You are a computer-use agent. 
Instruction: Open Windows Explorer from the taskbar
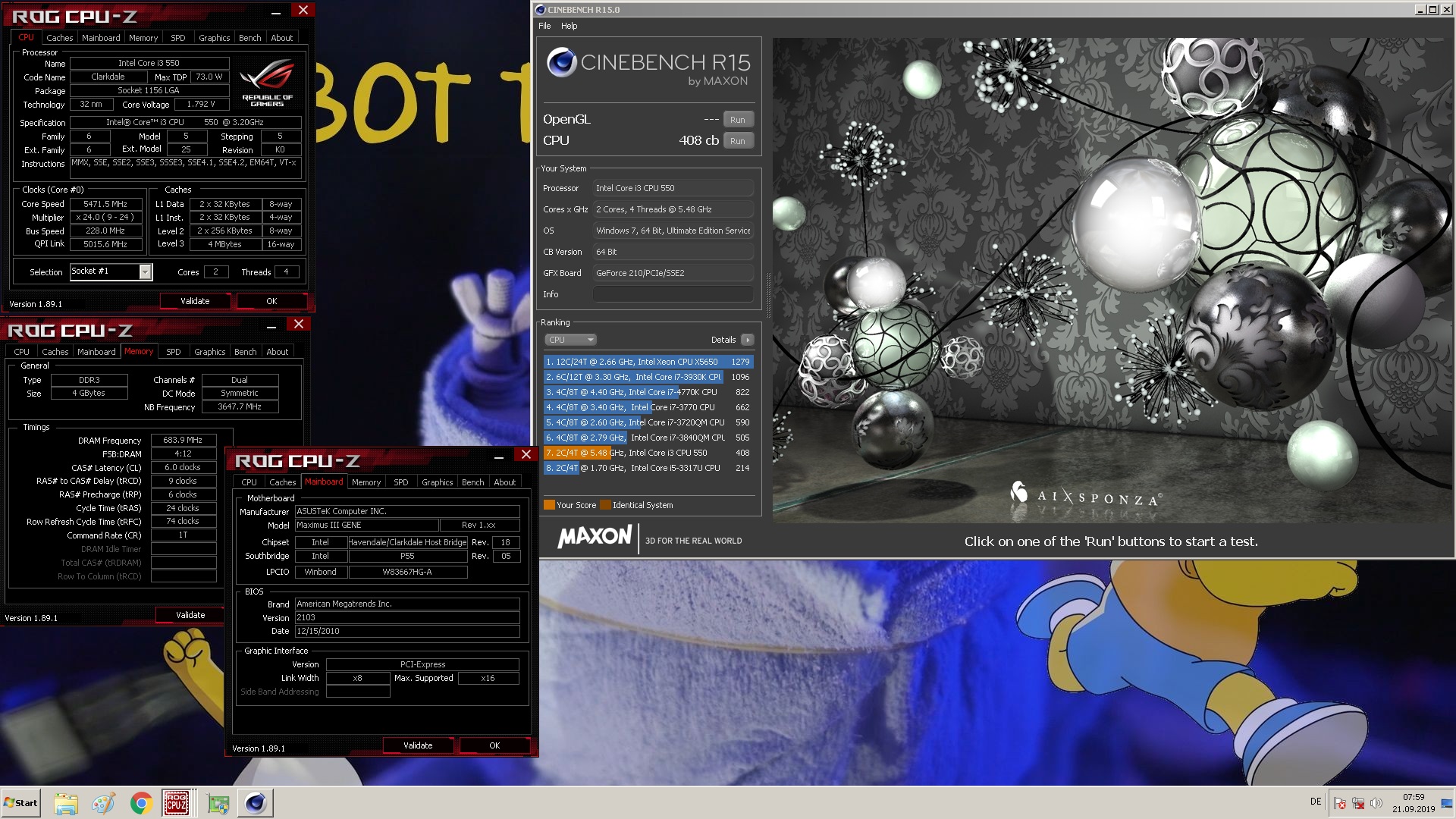click(66, 803)
